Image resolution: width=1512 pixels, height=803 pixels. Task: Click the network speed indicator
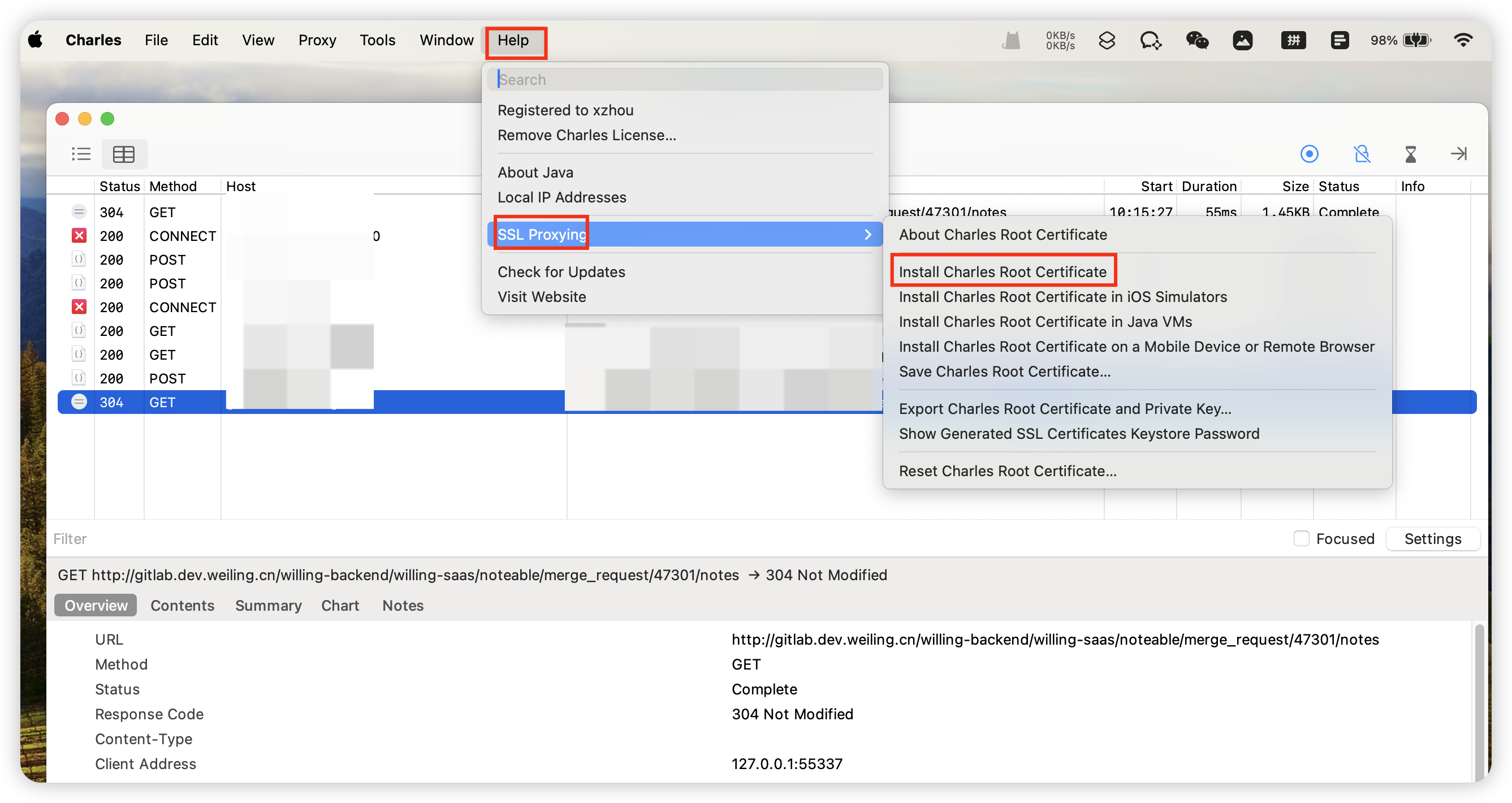coord(1060,40)
